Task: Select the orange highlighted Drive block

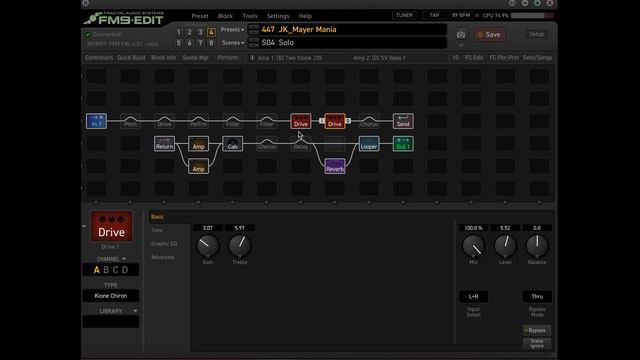Action: 335,121
